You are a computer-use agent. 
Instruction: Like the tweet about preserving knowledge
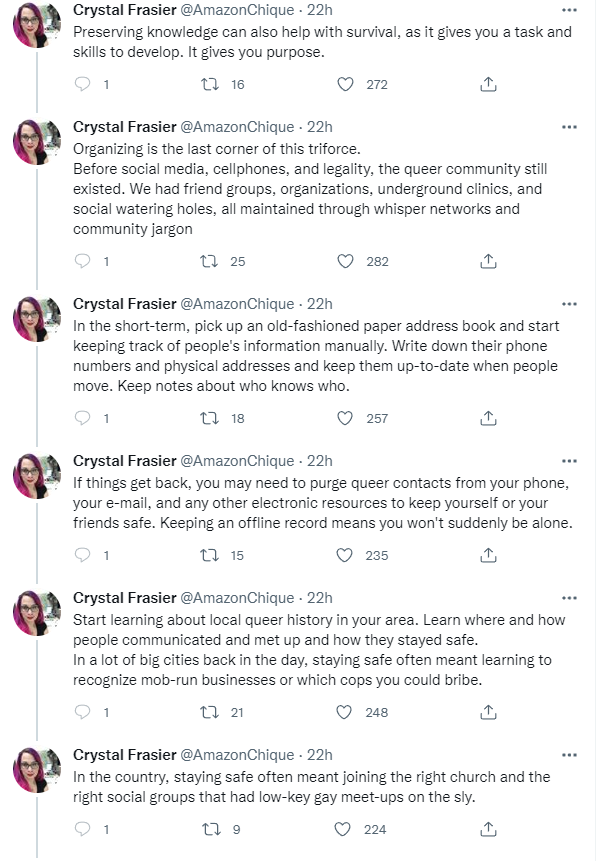pyautogui.click(x=345, y=84)
